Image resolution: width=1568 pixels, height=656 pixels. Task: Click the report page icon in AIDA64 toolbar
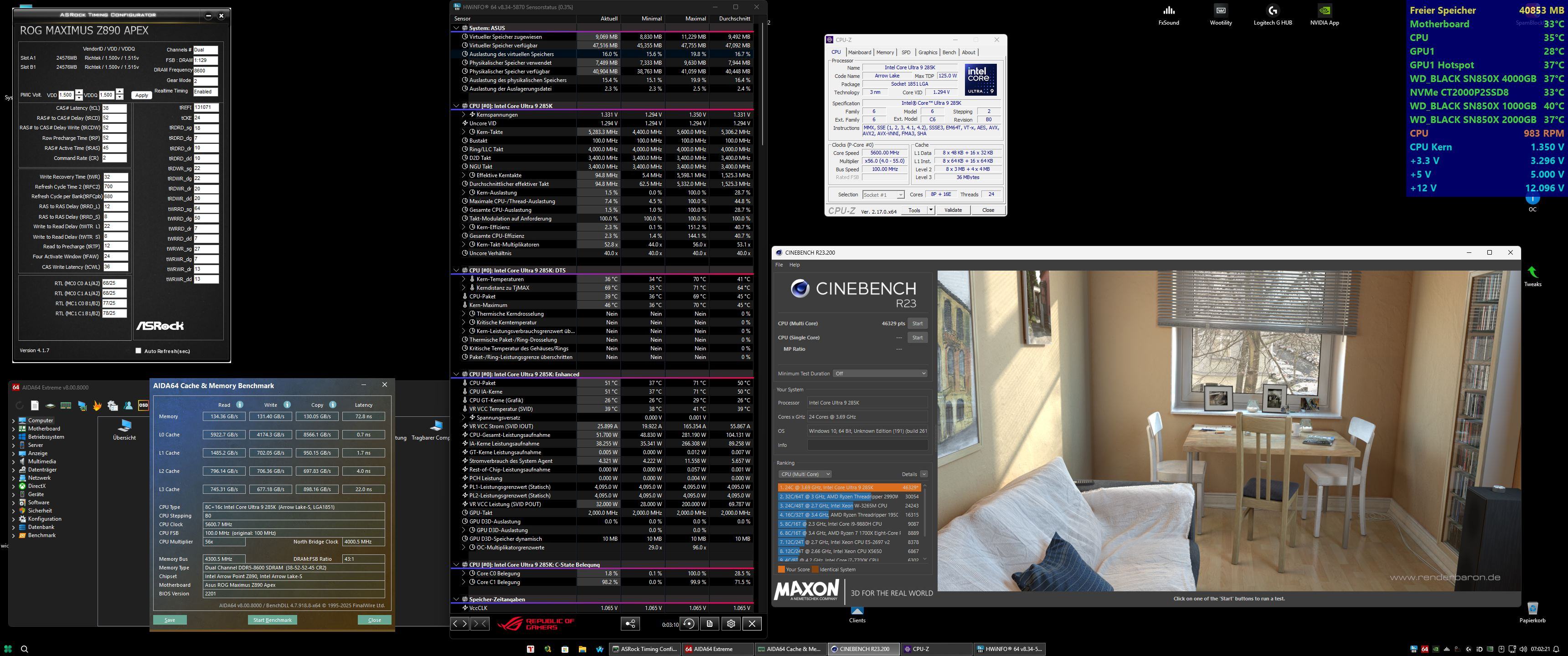click(x=35, y=405)
